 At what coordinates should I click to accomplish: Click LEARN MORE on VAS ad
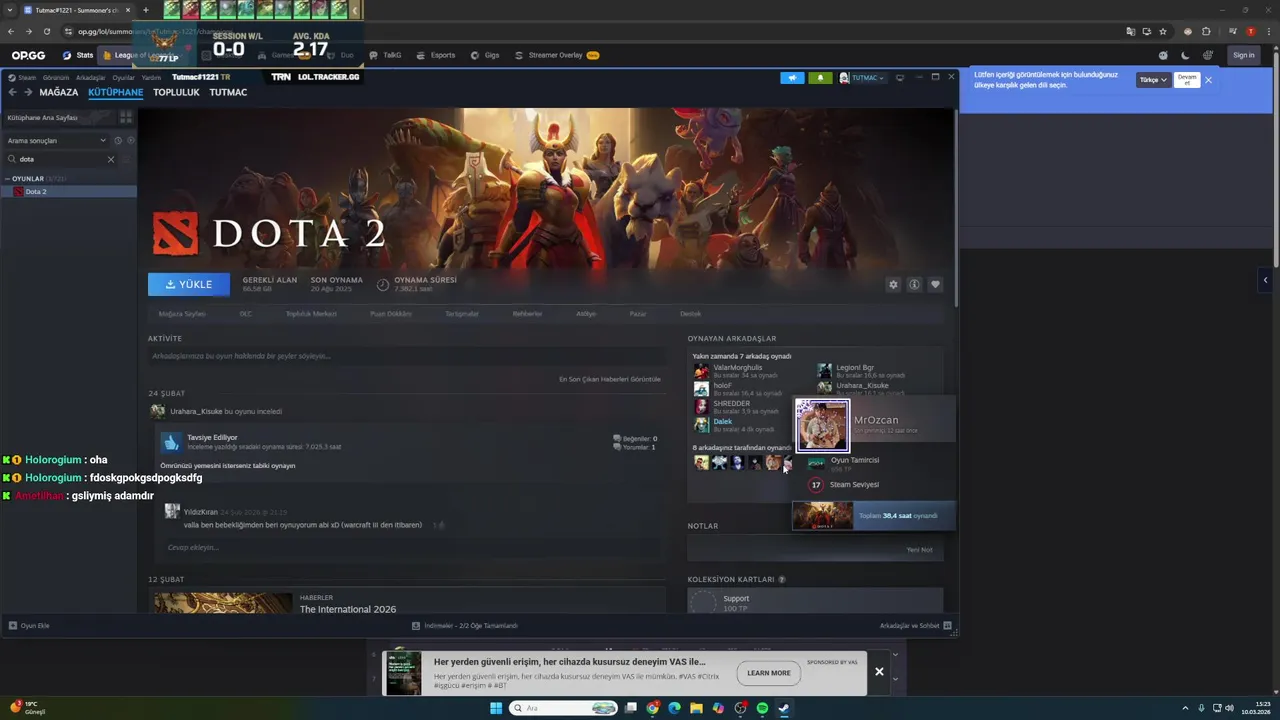[x=768, y=673]
